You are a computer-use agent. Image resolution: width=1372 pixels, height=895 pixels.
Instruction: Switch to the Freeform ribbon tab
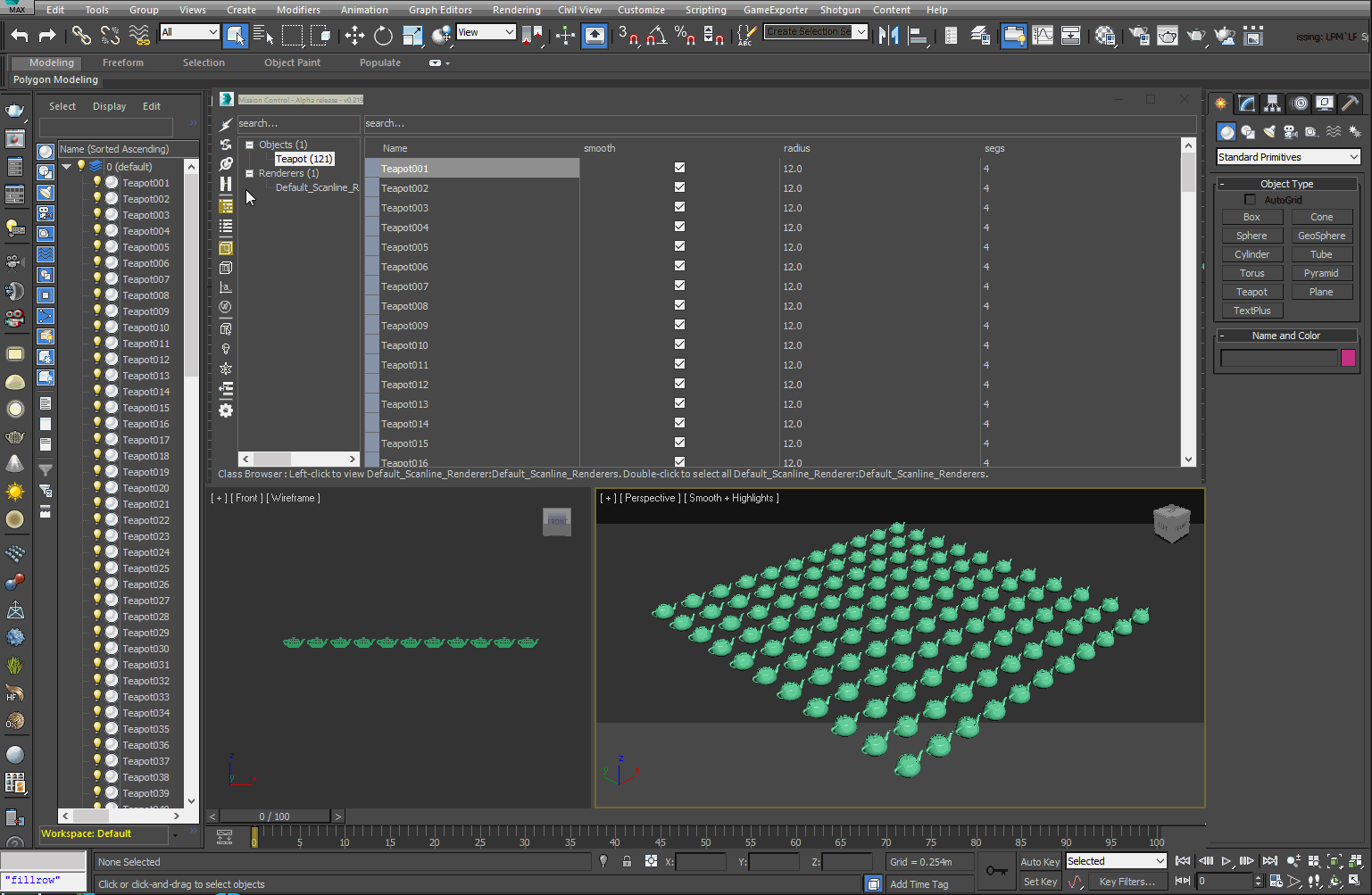(122, 62)
